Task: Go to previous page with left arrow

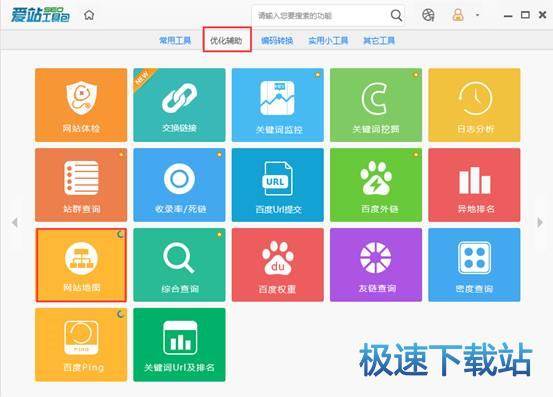Action: point(15,222)
